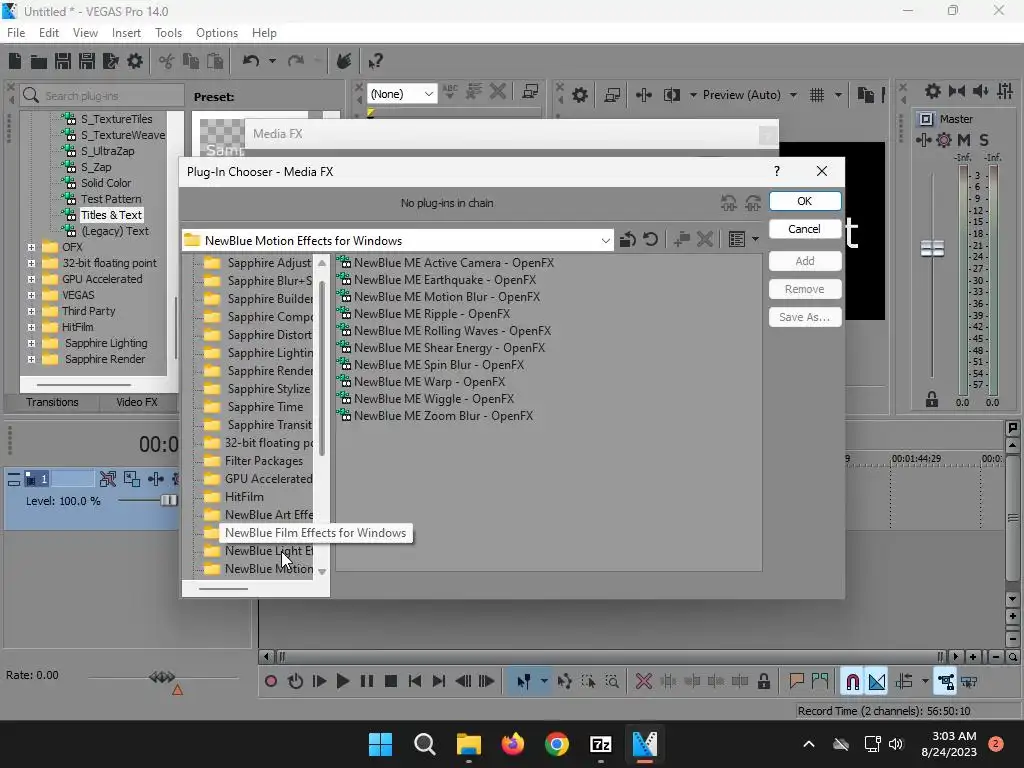Viewport: 1024px width, 768px height.
Task: Click Go to Start transport button
Action: click(415, 681)
